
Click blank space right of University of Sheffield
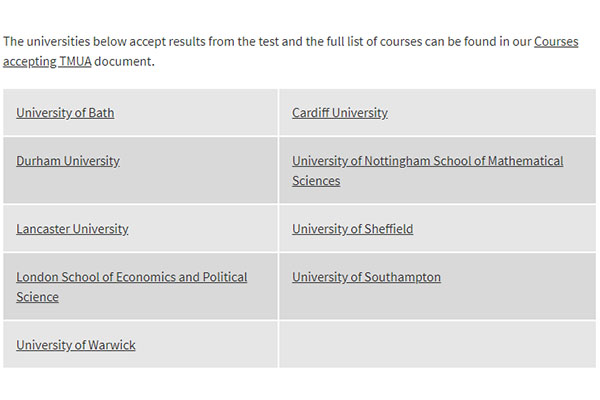click(503, 229)
